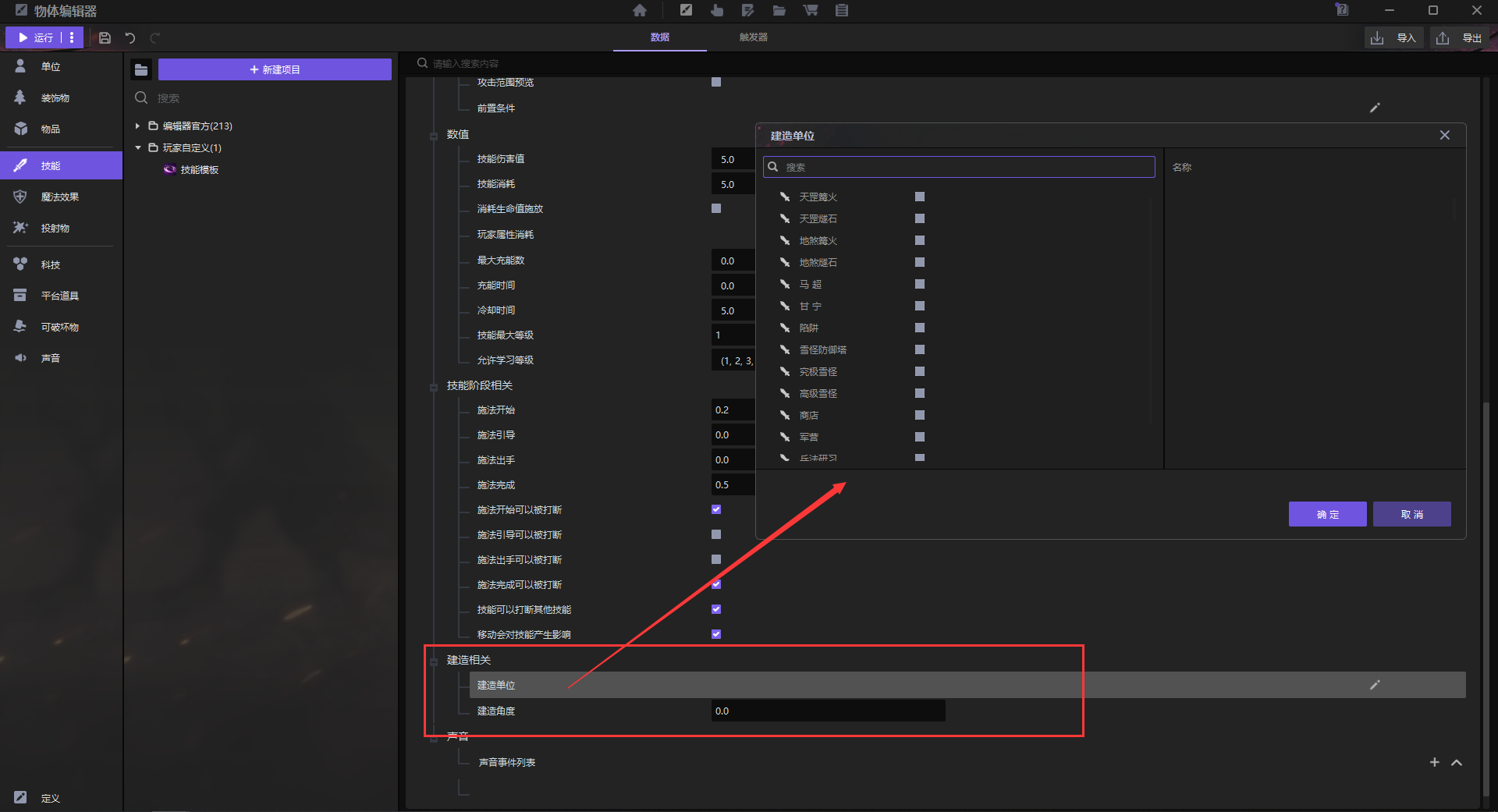Open the folder icon in top toolbar
The height and width of the screenshot is (812, 1498).
pyautogui.click(x=779, y=10)
